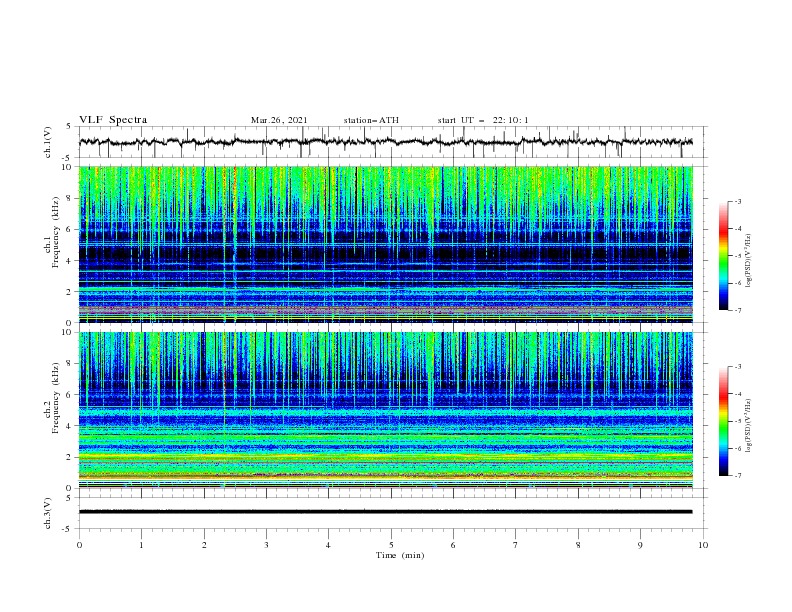The image size is (792, 612).
Task: Click the '5' tick on the time axis
Action: pyautogui.click(x=391, y=545)
